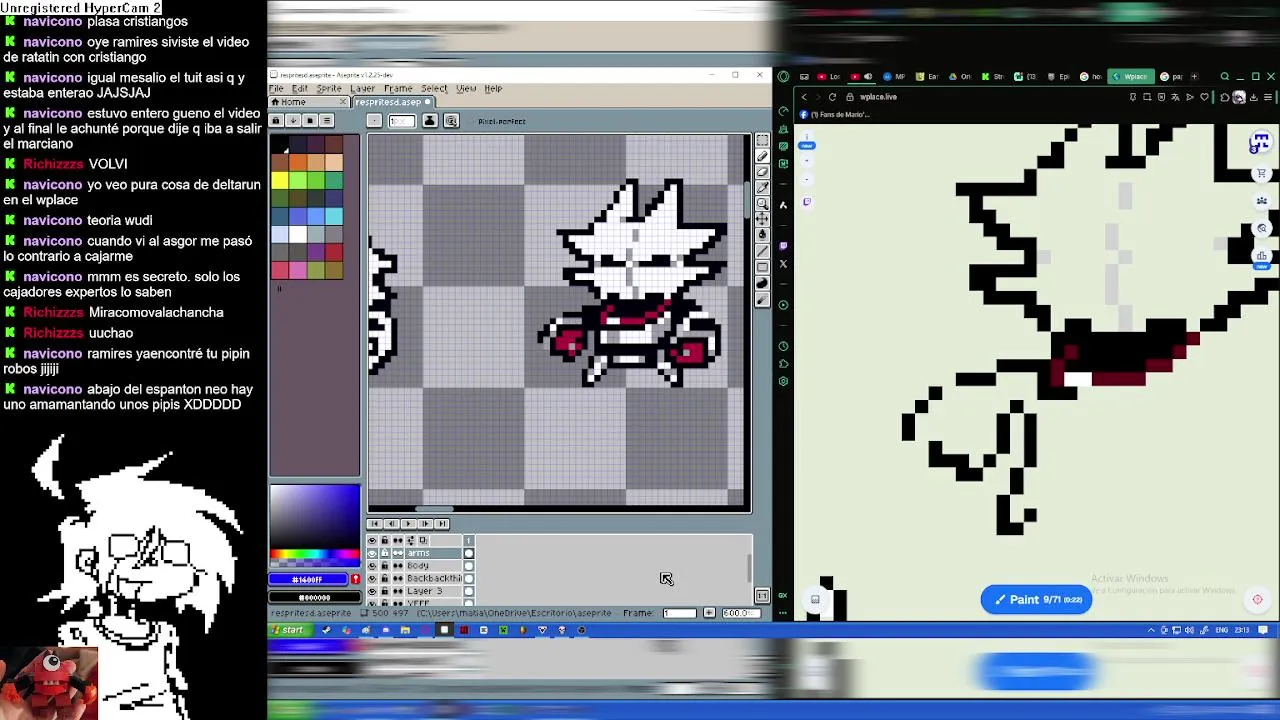
Task: Toggle continuous mode on the Body layer
Action: click(397, 566)
